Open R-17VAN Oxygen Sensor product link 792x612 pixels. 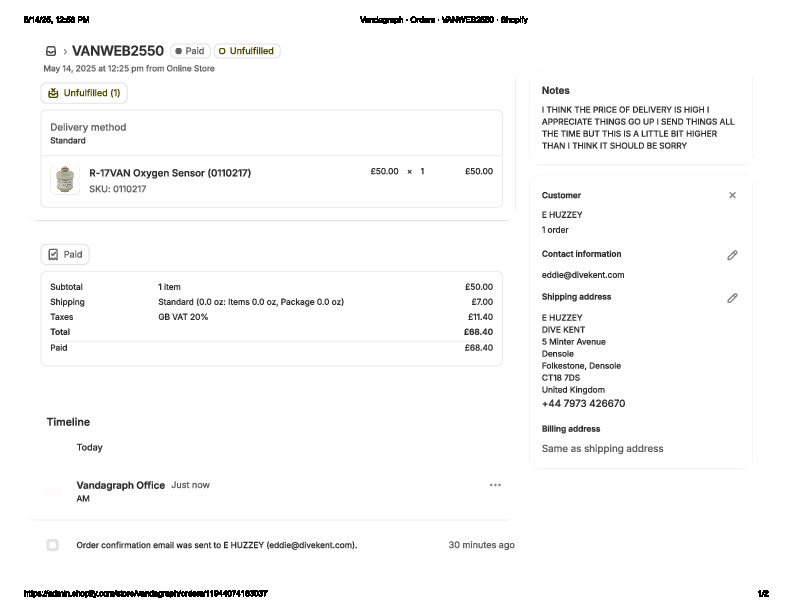[170, 173]
